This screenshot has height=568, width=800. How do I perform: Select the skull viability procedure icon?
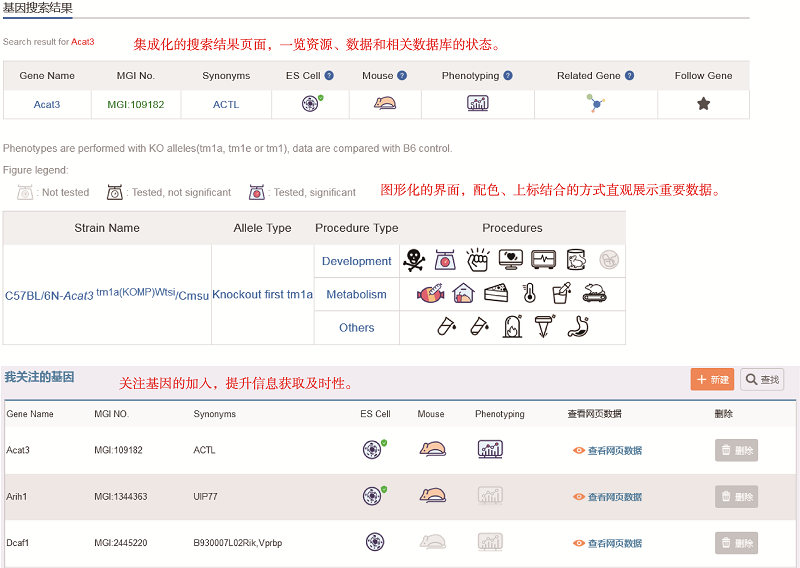click(x=414, y=260)
